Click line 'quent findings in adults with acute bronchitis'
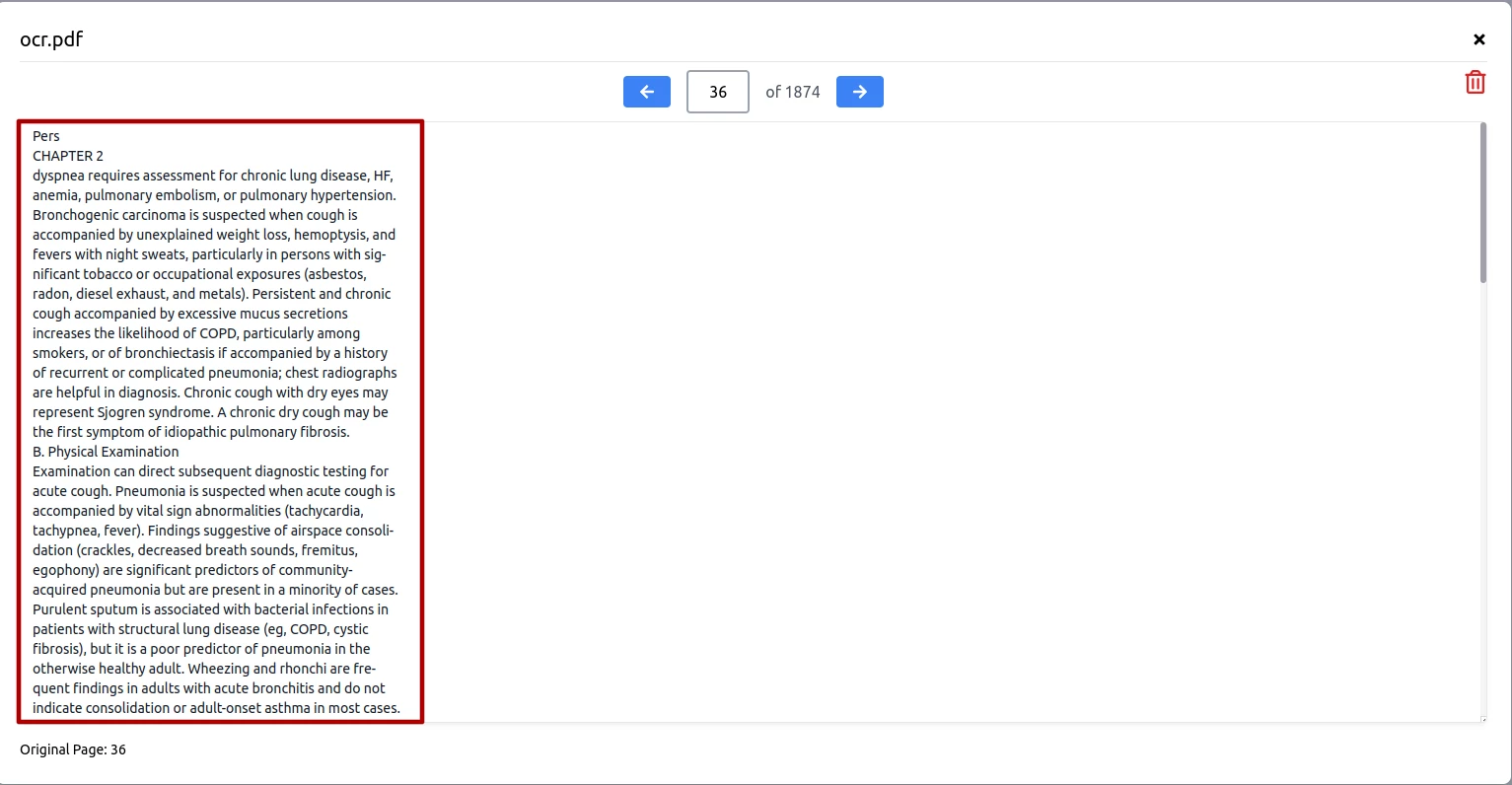The image size is (1512, 785). (209, 688)
